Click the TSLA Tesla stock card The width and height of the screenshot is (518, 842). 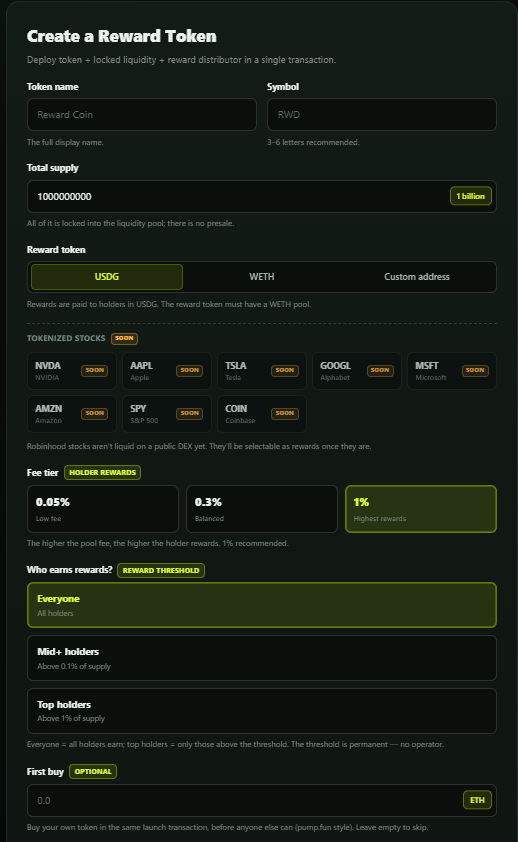pyautogui.click(x=262, y=371)
